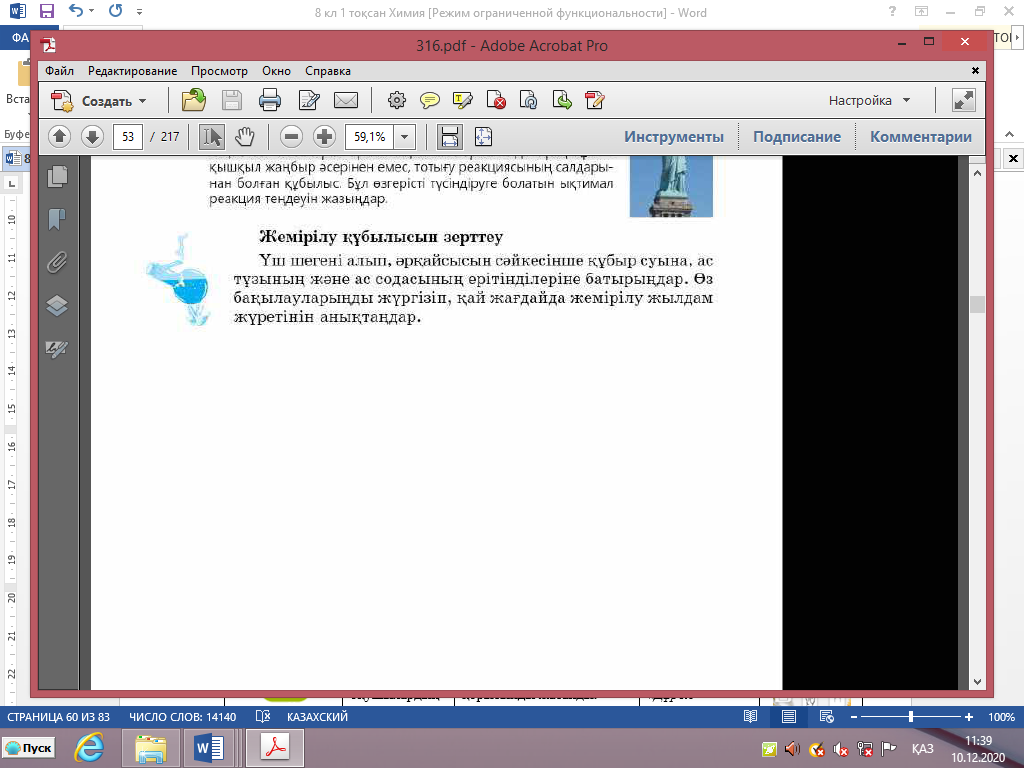Viewport: 1024px width, 768px height.
Task: Send the PDF via the envelope icon
Action: (346, 100)
